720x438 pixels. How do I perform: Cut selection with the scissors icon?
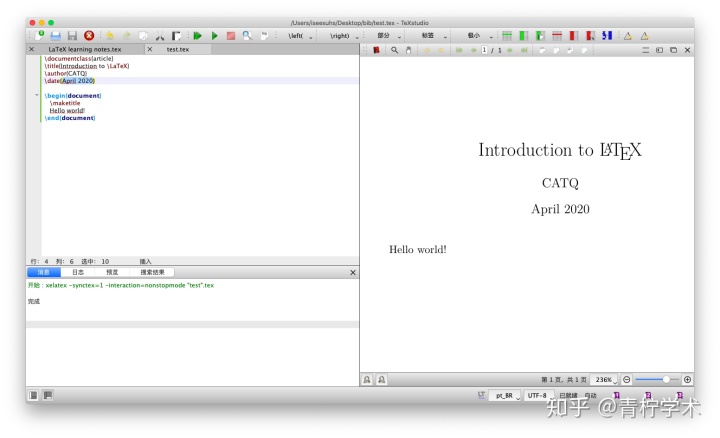point(160,35)
